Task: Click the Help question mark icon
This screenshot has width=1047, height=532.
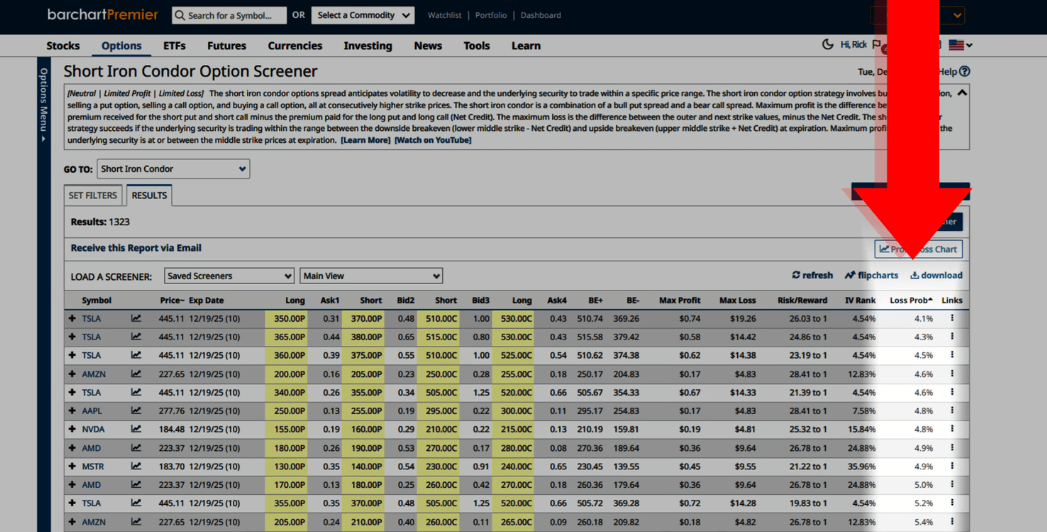Action: tap(964, 72)
